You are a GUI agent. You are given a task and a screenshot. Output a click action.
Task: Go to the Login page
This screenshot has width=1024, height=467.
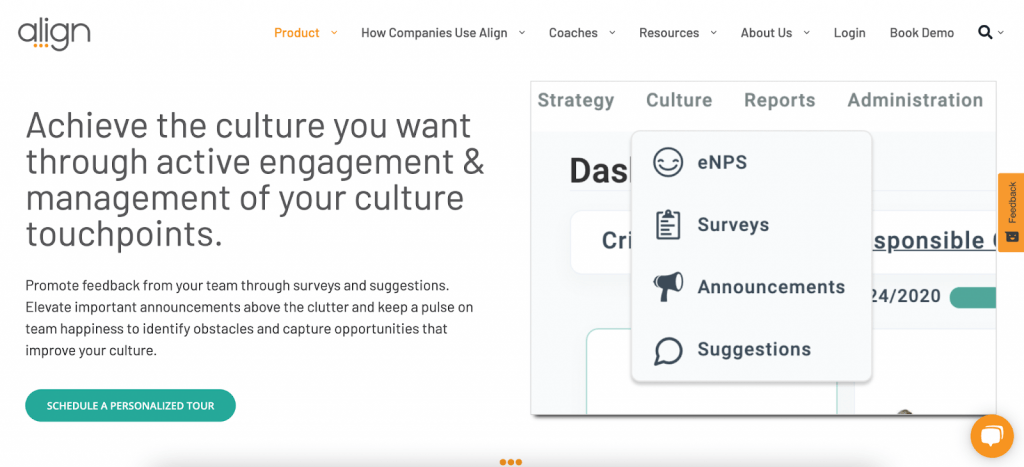click(850, 33)
